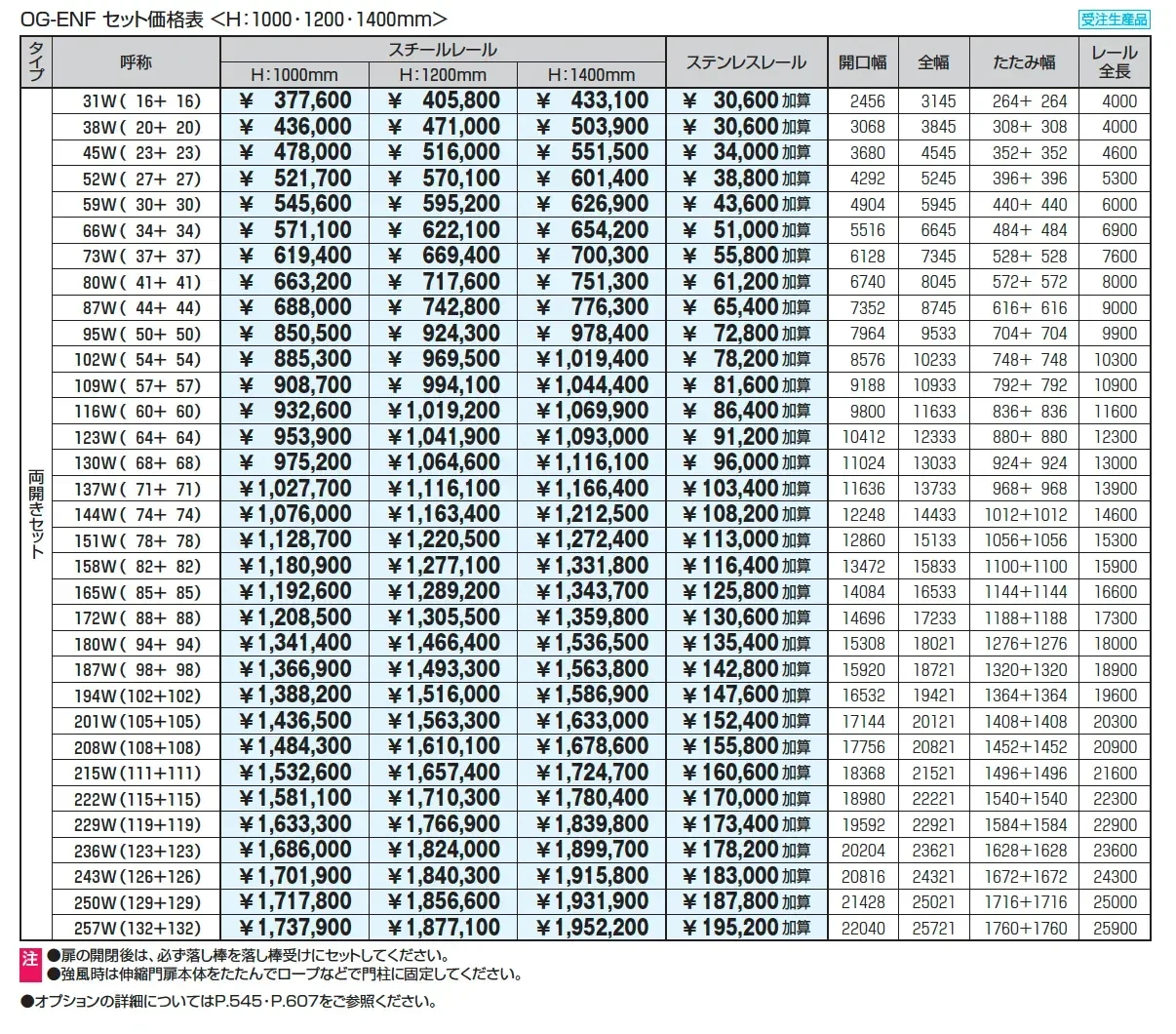
Task: Click the 受注生産品 badge
Action: [x=1115, y=20]
